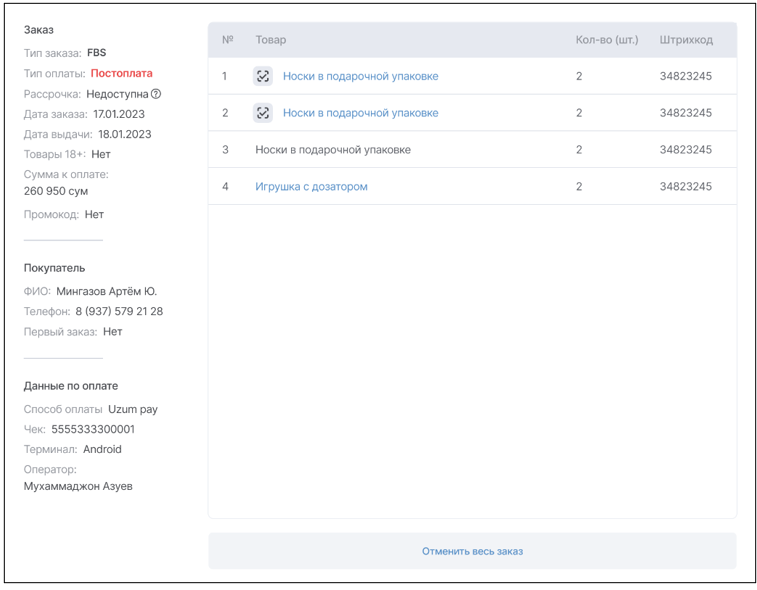Click the scan icon in row 2
Viewport: 757px width, 590px height.
pos(263,113)
